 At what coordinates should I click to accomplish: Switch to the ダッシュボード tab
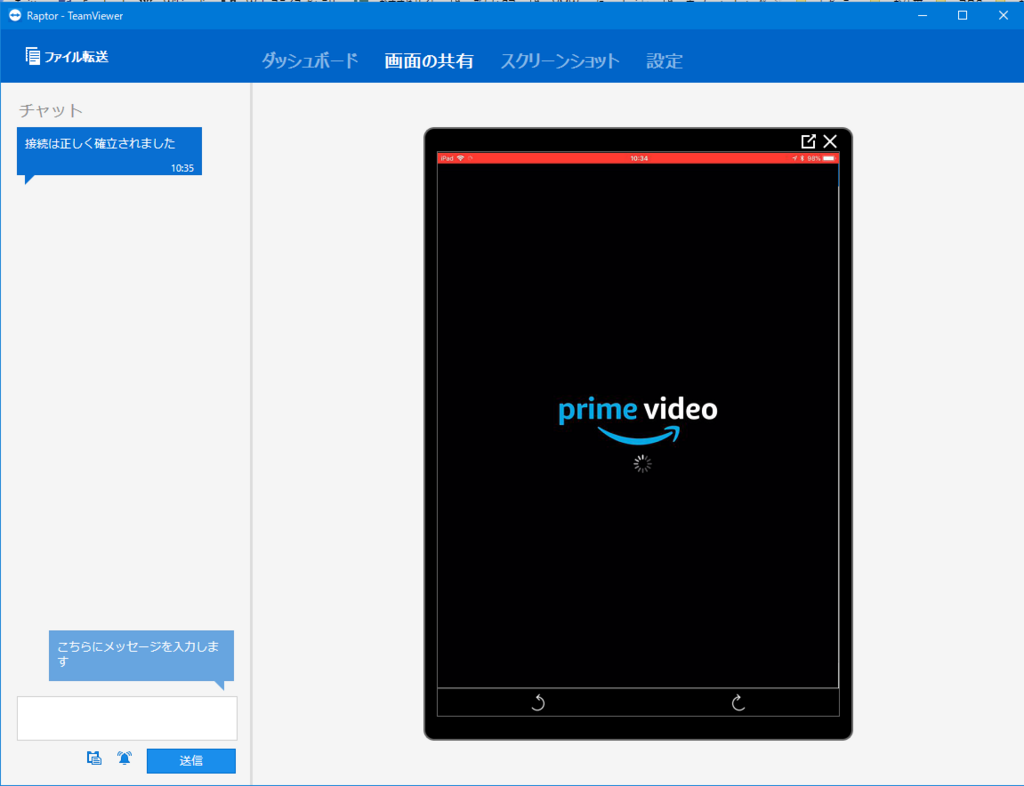click(x=310, y=61)
